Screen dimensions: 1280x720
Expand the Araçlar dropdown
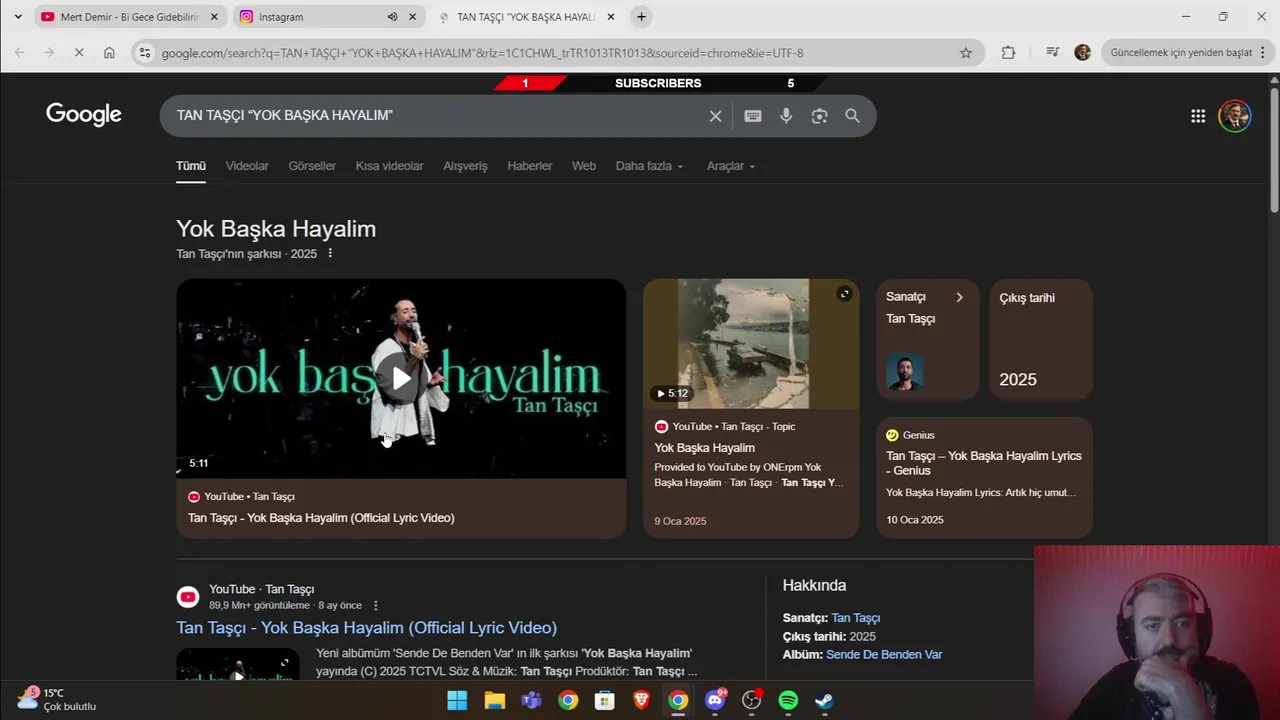click(731, 166)
